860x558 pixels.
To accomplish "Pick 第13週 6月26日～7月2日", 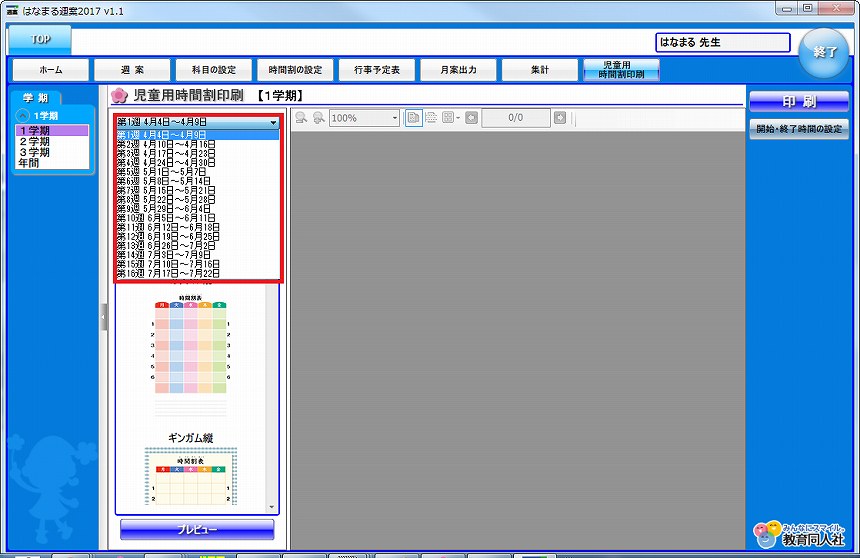I will tap(197, 246).
